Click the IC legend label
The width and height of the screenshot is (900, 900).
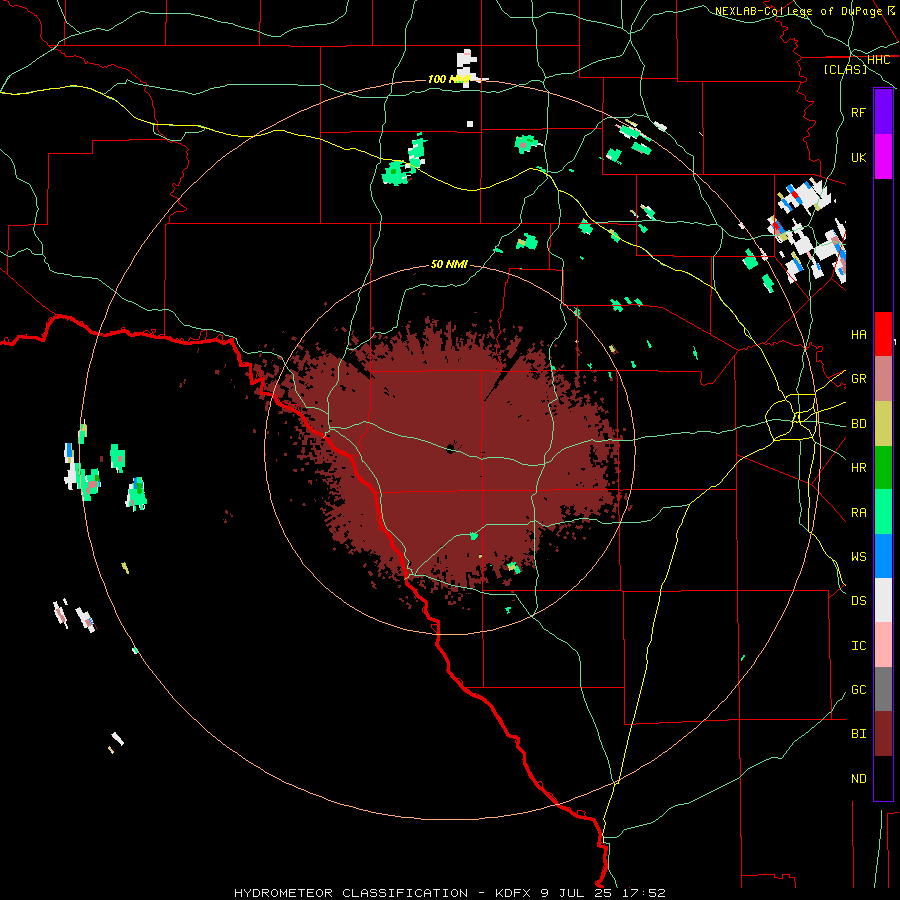pyautogui.click(x=858, y=645)
